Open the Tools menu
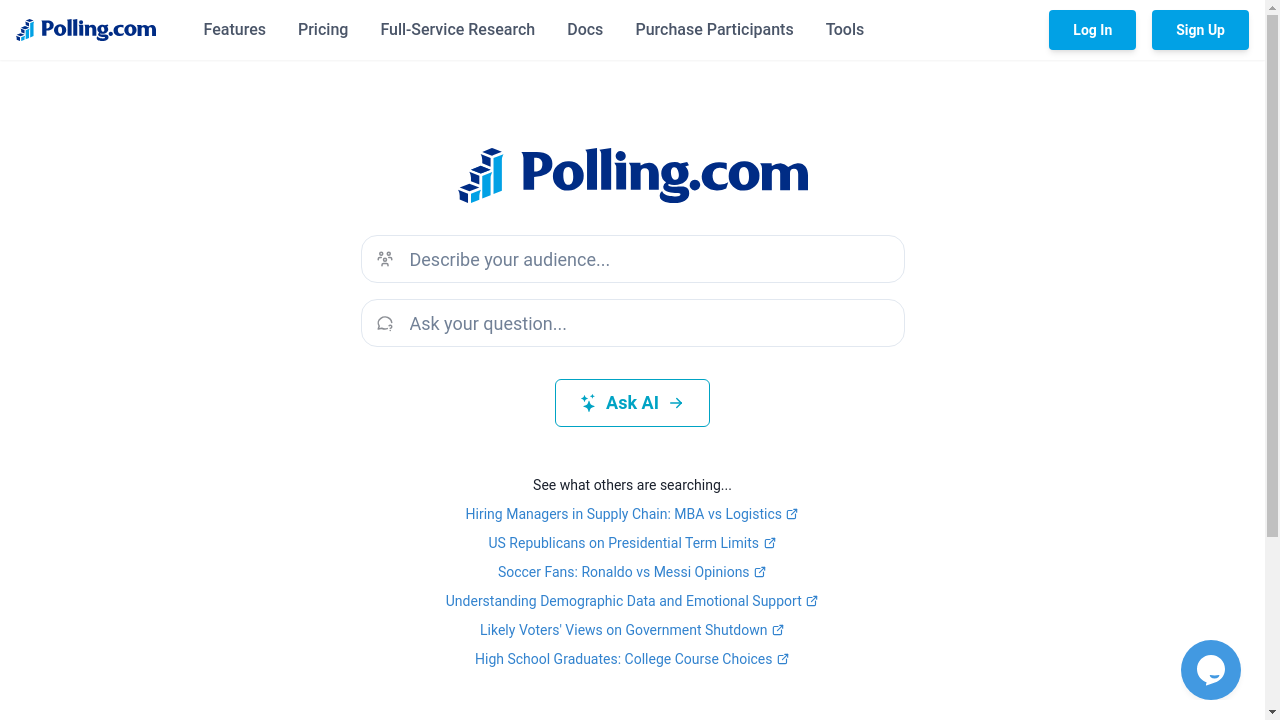 (x=844, y=30)
